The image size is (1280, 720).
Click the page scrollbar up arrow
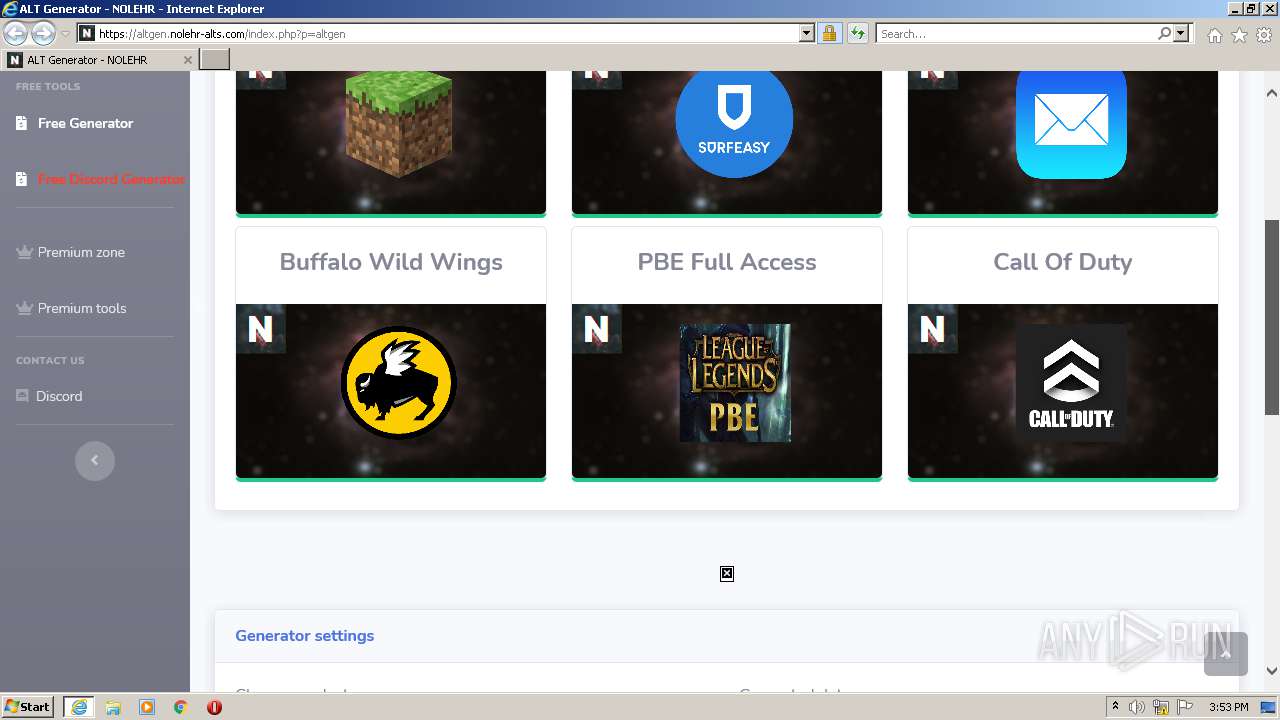(1272, 93)
